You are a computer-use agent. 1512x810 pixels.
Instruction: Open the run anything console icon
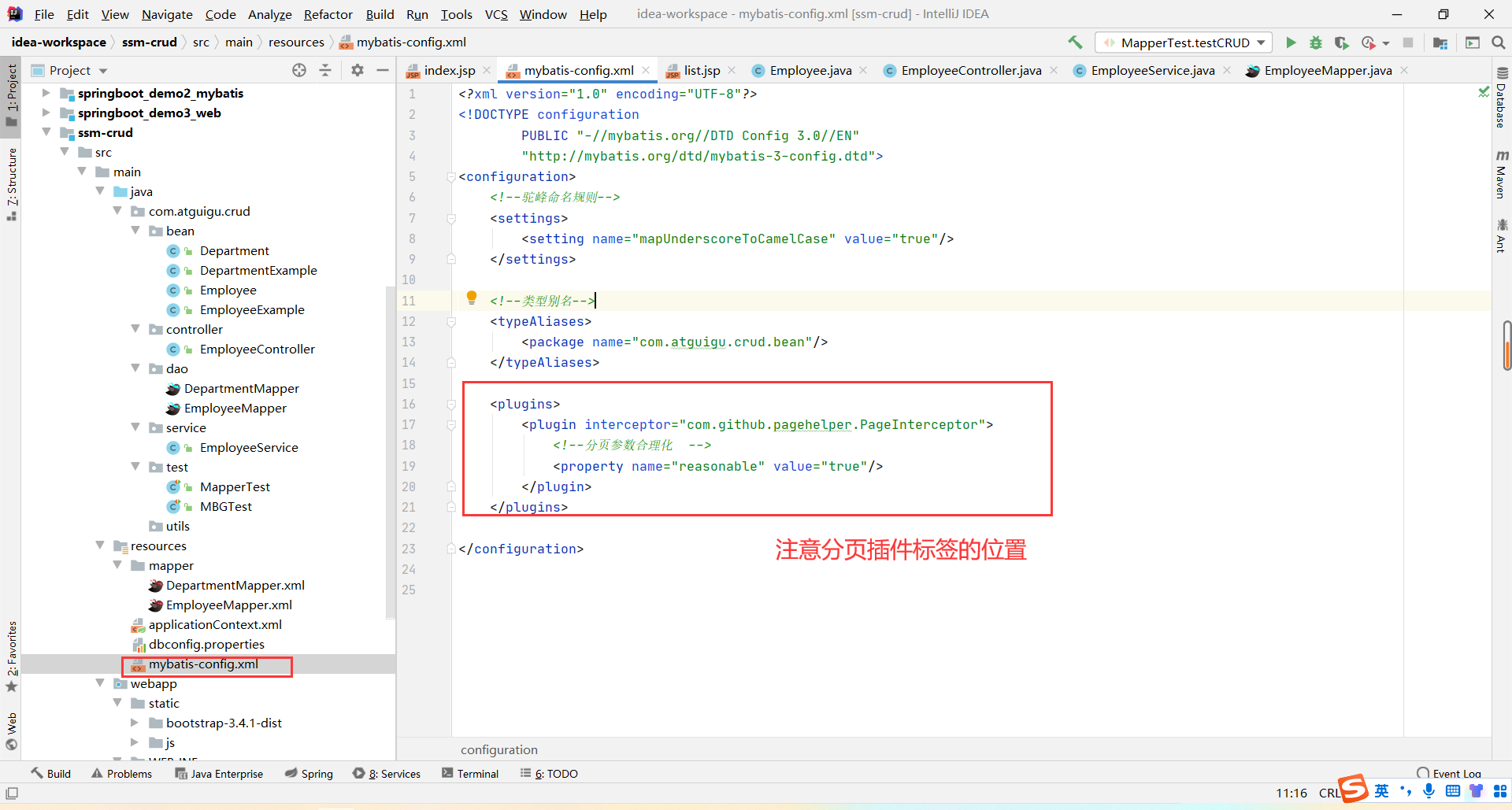[1472, 43]
